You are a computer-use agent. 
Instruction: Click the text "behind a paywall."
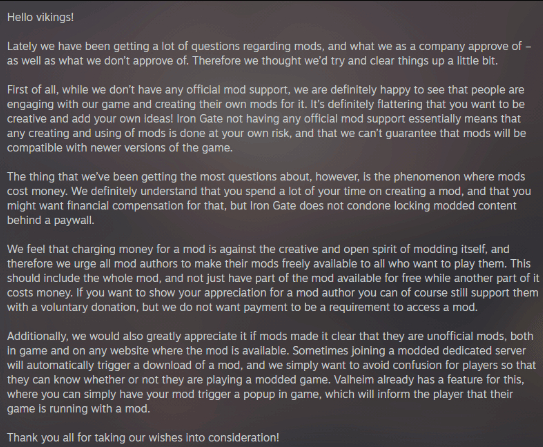click(51, 220)
